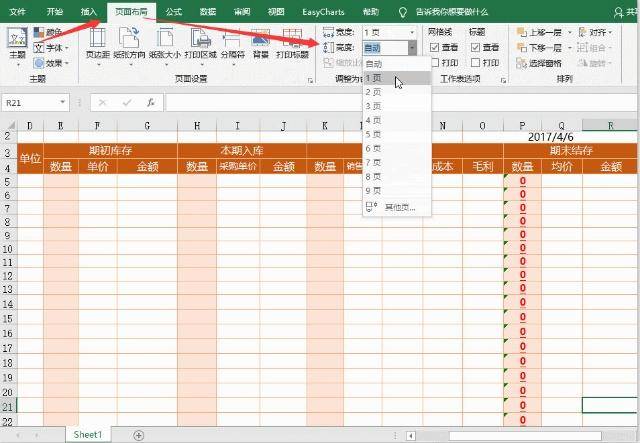
Task: Open the 纸张大小 paper size tool
Action: pos(163,43)
